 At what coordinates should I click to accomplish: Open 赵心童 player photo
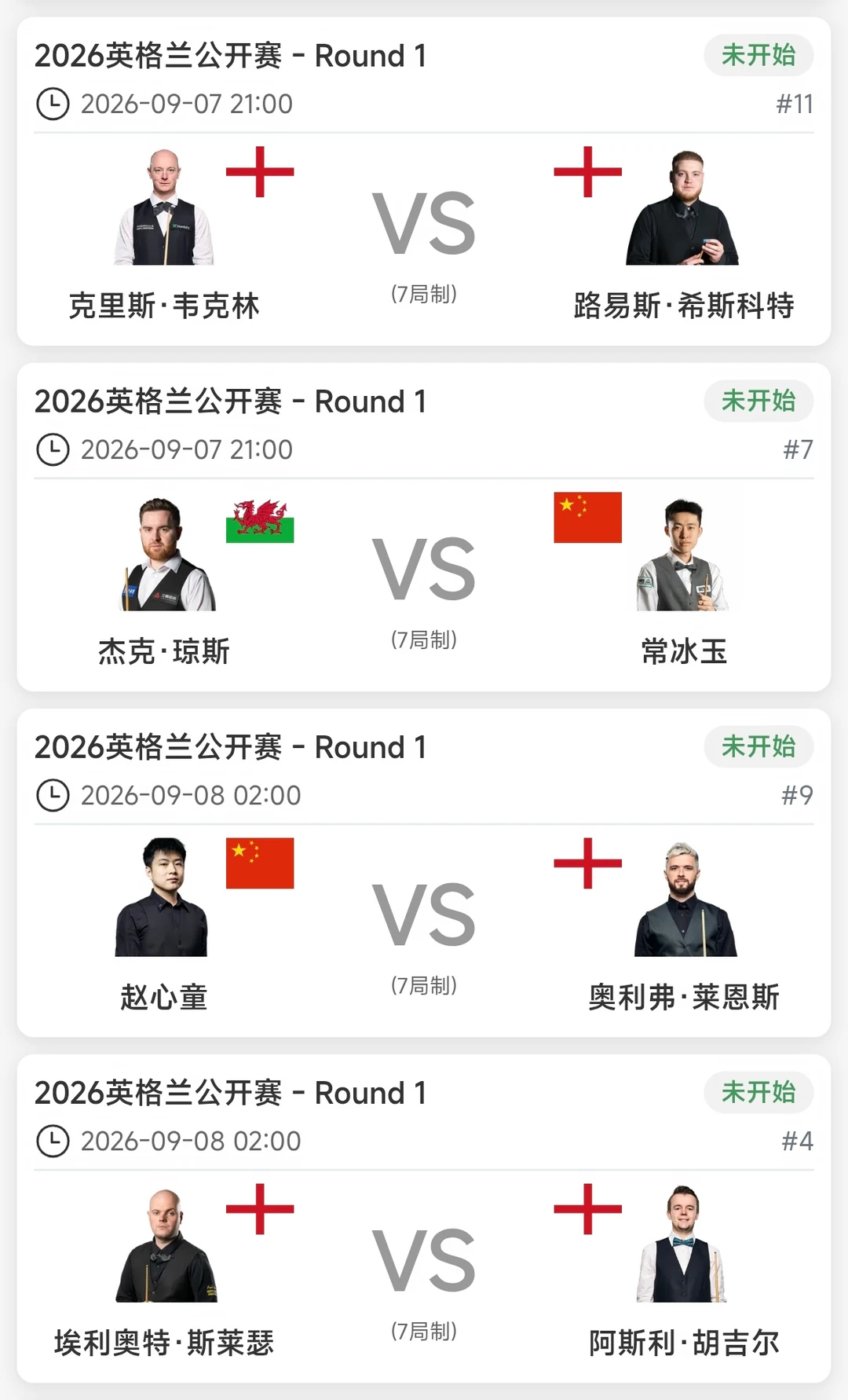pos(162,897)
